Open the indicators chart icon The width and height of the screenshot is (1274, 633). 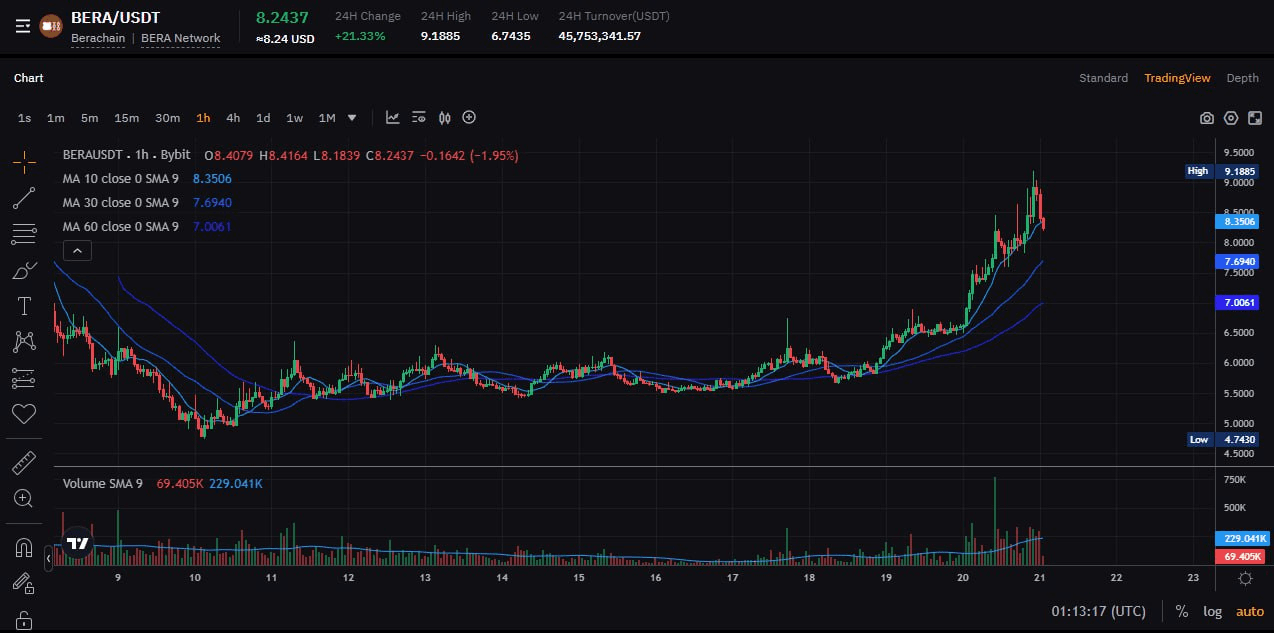pyautogui.click(x=393, y=117)
